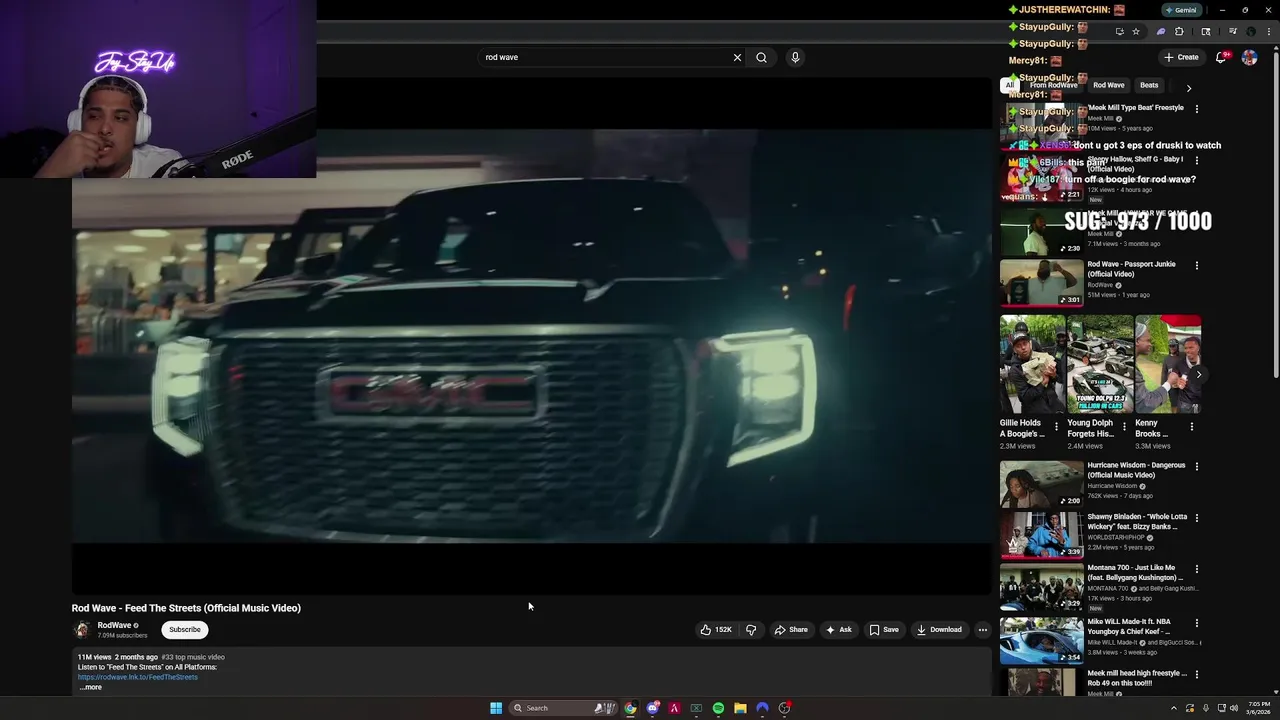
Task: Click the Create button
Action: 1181,57
